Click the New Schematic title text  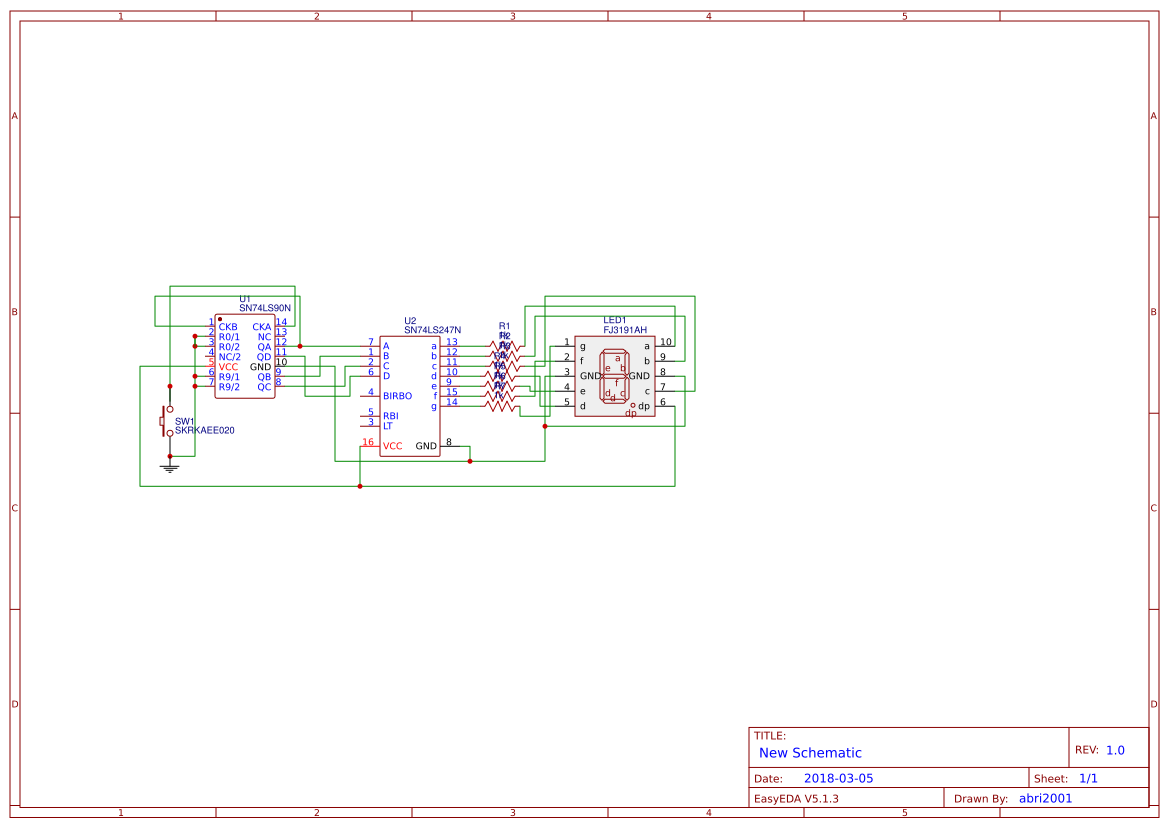(811, 752)
